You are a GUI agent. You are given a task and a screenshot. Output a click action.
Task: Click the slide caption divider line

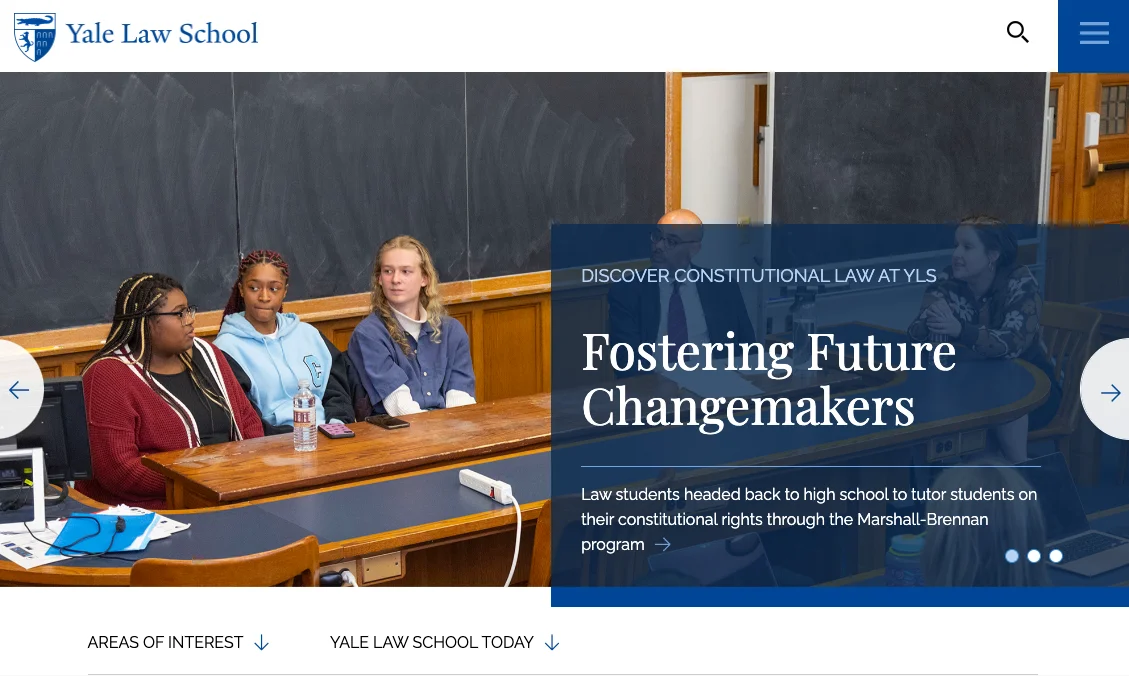pos(810,466)
